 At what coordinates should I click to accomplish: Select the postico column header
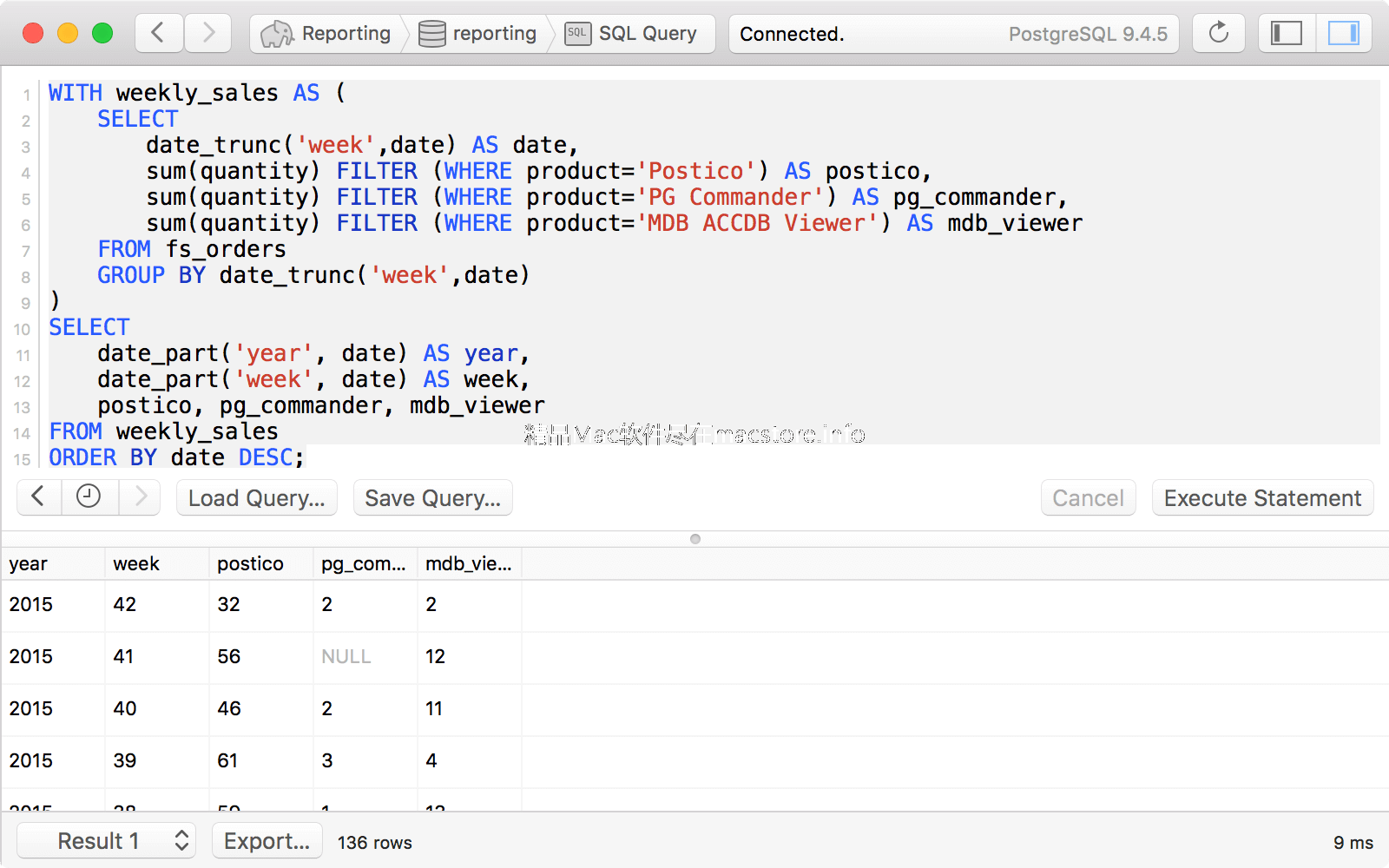click(x=260, y=564)
